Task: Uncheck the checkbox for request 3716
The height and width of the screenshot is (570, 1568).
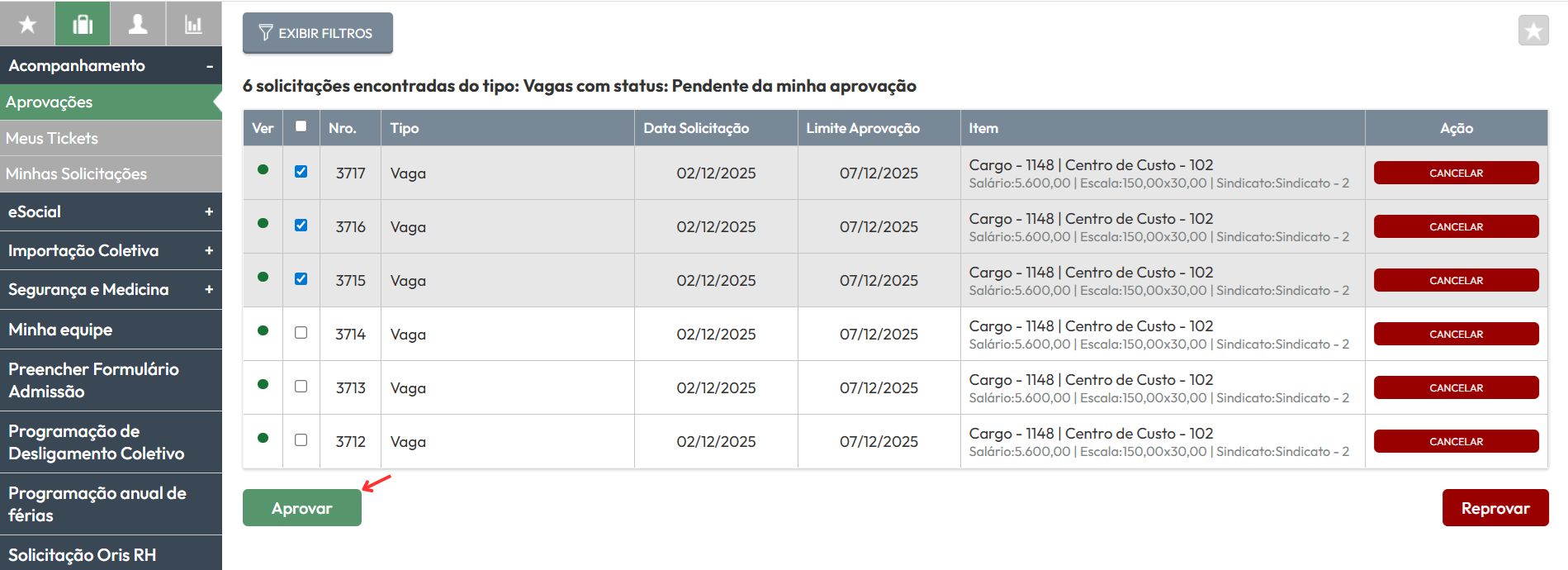Action: (x=301, y=225)
